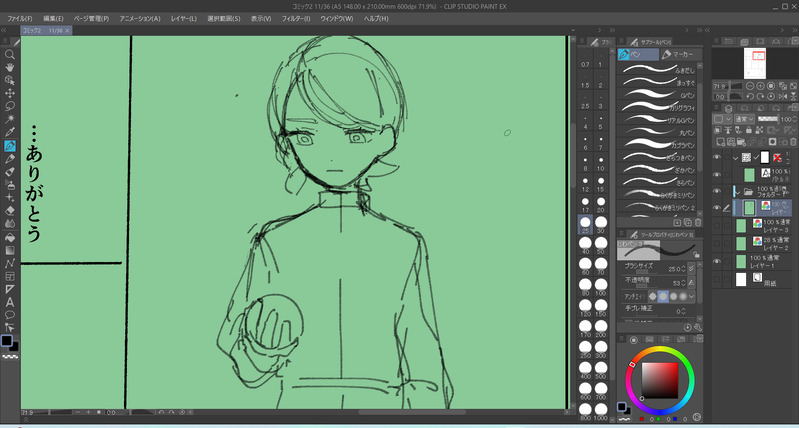Click the hue ring of color wheel
Screen dimensions: 799x428
660,351
